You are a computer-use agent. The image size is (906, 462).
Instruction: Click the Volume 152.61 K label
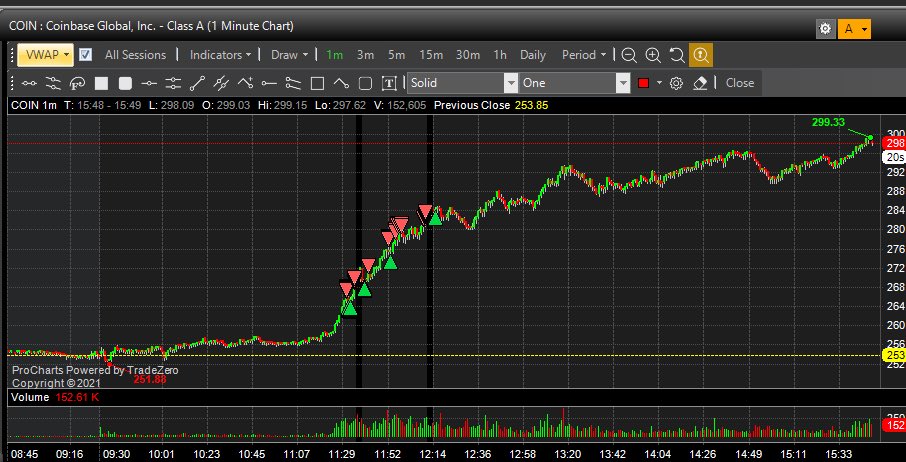[x=56, y=397]
